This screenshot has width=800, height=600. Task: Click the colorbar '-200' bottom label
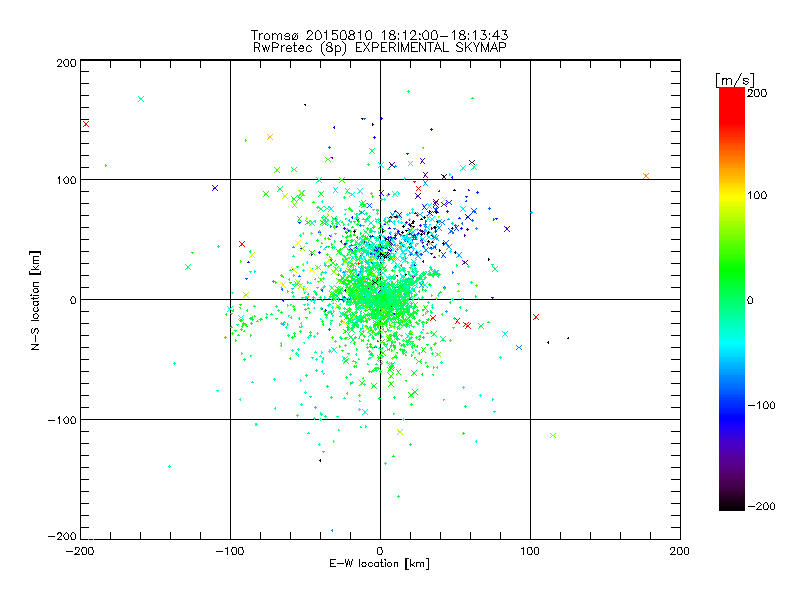[x=761, y=506]
